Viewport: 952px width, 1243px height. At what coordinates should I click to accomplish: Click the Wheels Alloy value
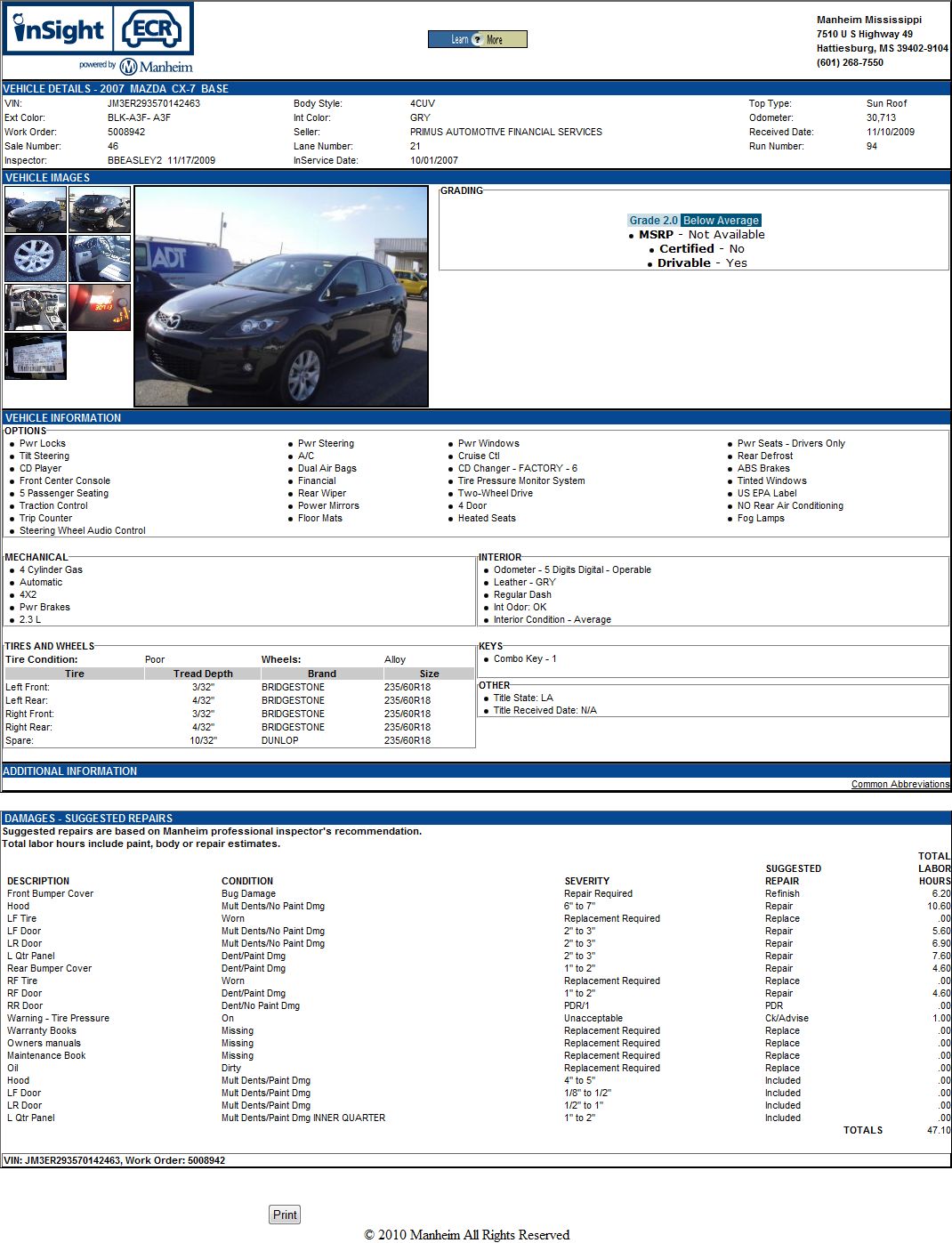395,659
